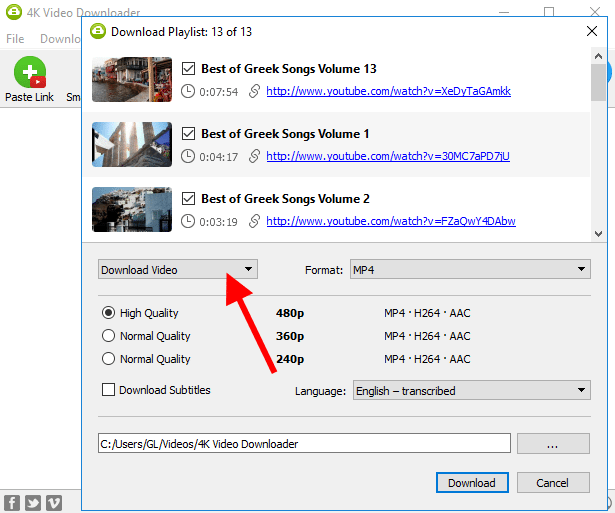
Task: Maximize the 4K Video Downloader main window
Action: (549, 12)
